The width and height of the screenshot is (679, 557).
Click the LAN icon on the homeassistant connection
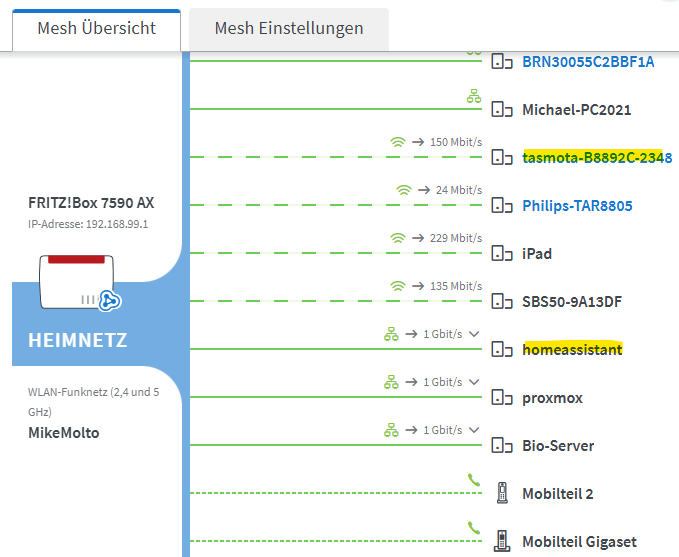click(x=391, y=334)
